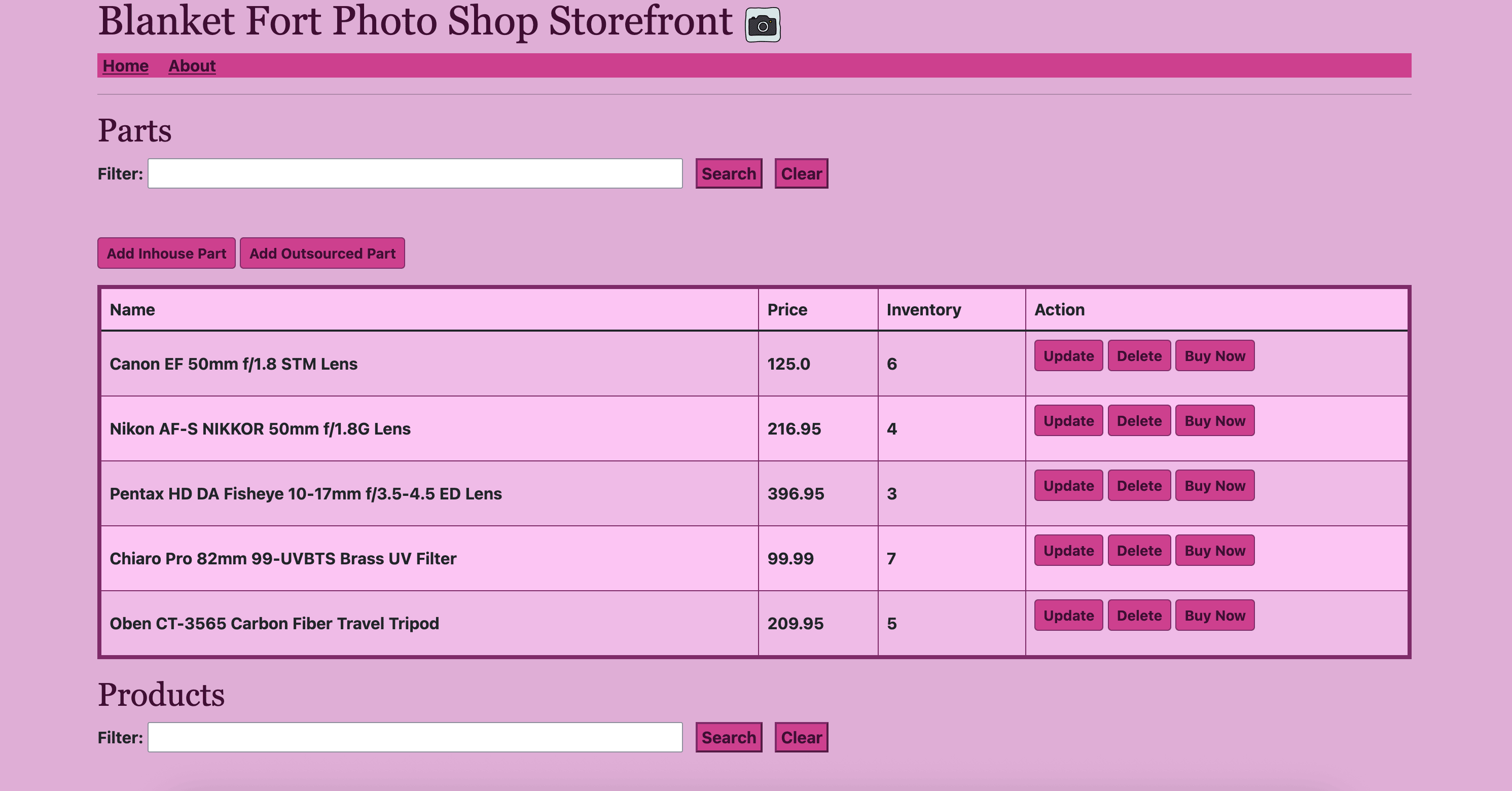
Task: Open the Home page
Action: [125, 66]
